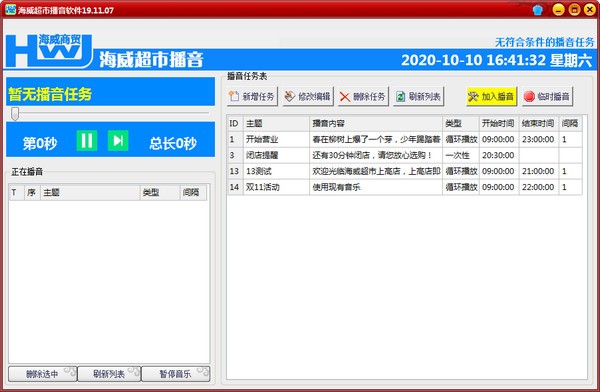Image resolution: width=600 pixels, height=392 pixels.
Task: Click 删除选中 below the now-playing list
Action: (42, 374)
